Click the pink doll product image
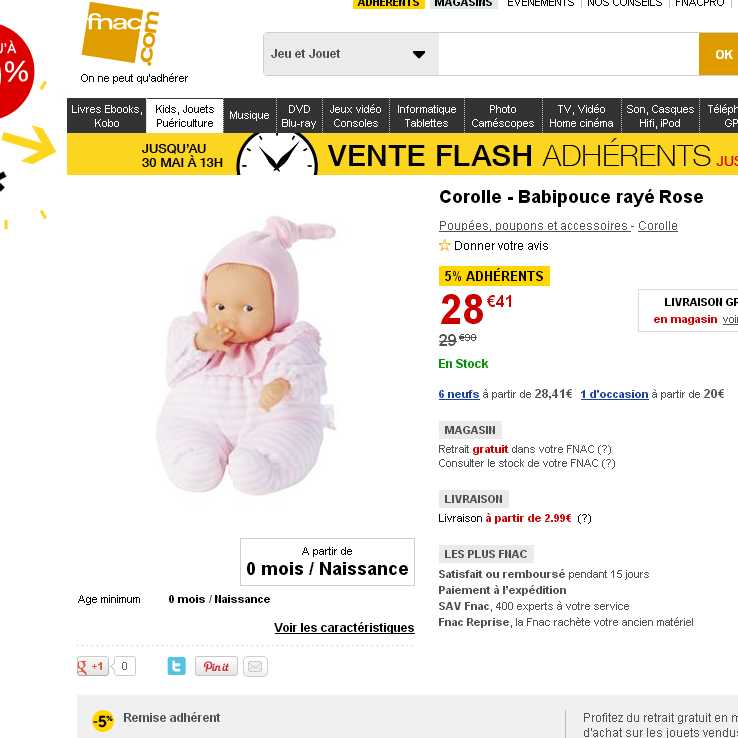Viewport: 738px width, 738px height. coord(246,356)
